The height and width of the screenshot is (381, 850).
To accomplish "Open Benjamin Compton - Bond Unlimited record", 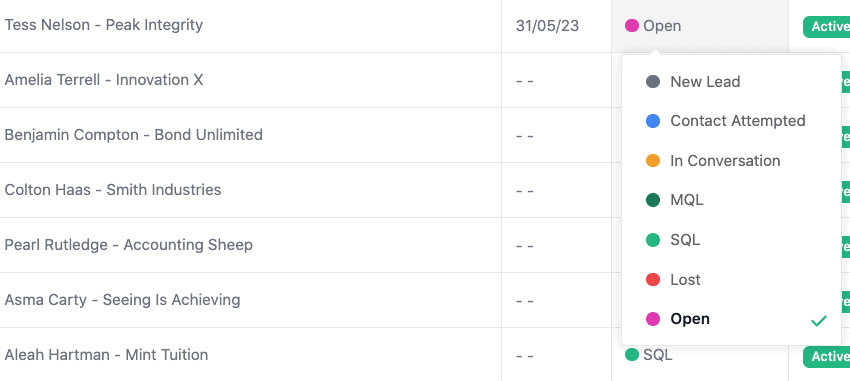I will (133, 135).
